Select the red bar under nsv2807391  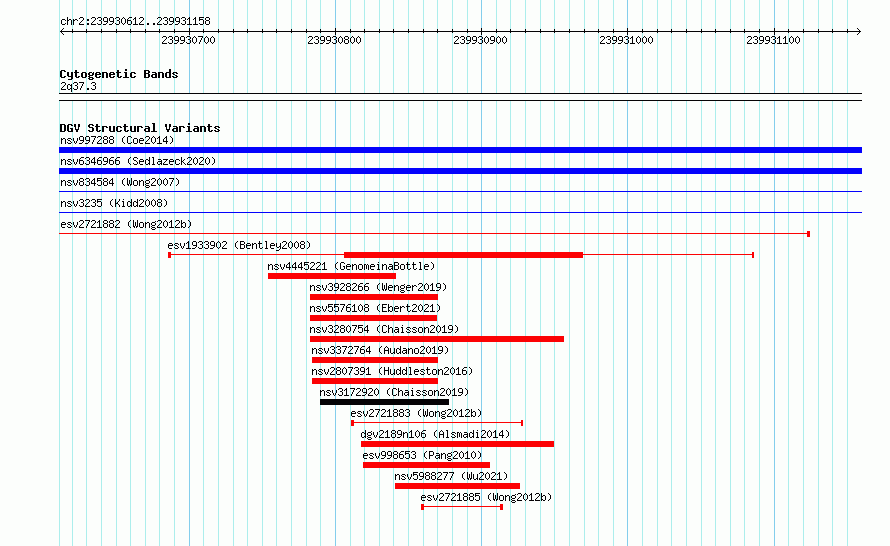(x=375, y=381)
